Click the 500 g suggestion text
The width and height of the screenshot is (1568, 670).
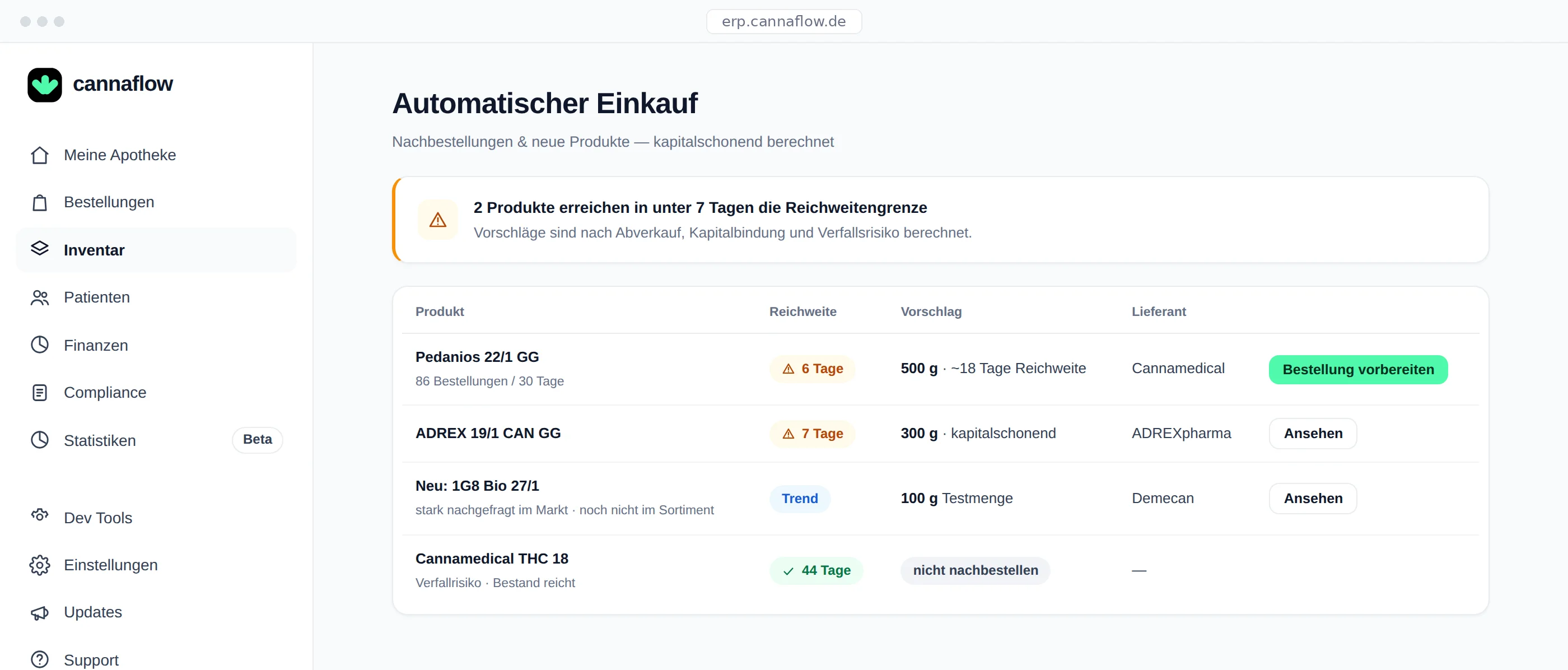993,369
